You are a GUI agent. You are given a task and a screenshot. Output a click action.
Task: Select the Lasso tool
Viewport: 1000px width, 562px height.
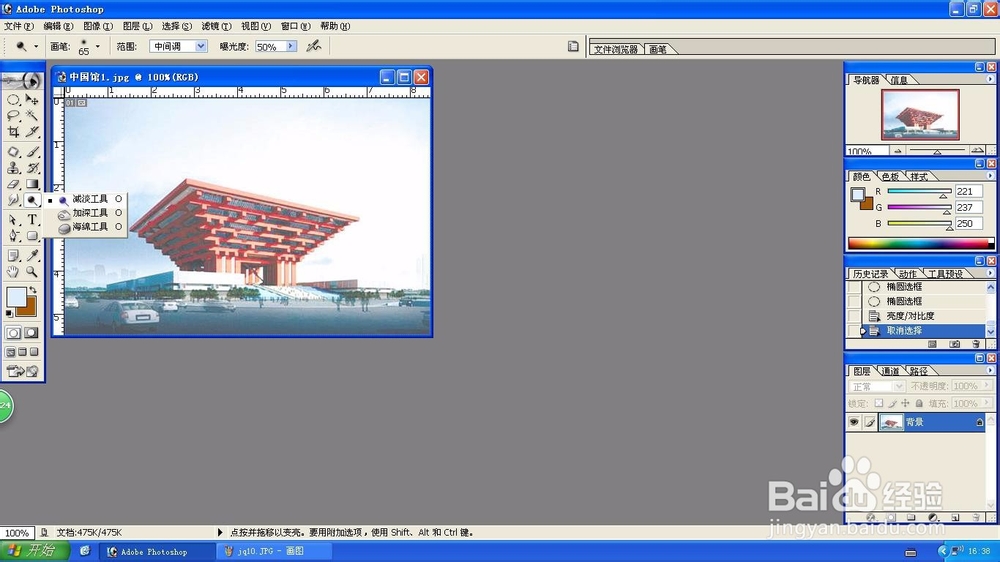pos(13,116)
